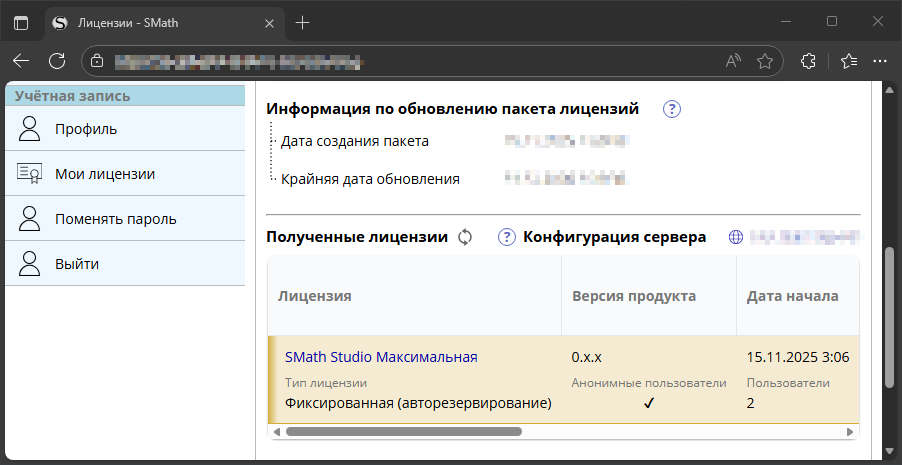This screenshot has width=902, height=465.
Task: Open Мои лицензии in sidebar
Action: [x=125, y=173]
